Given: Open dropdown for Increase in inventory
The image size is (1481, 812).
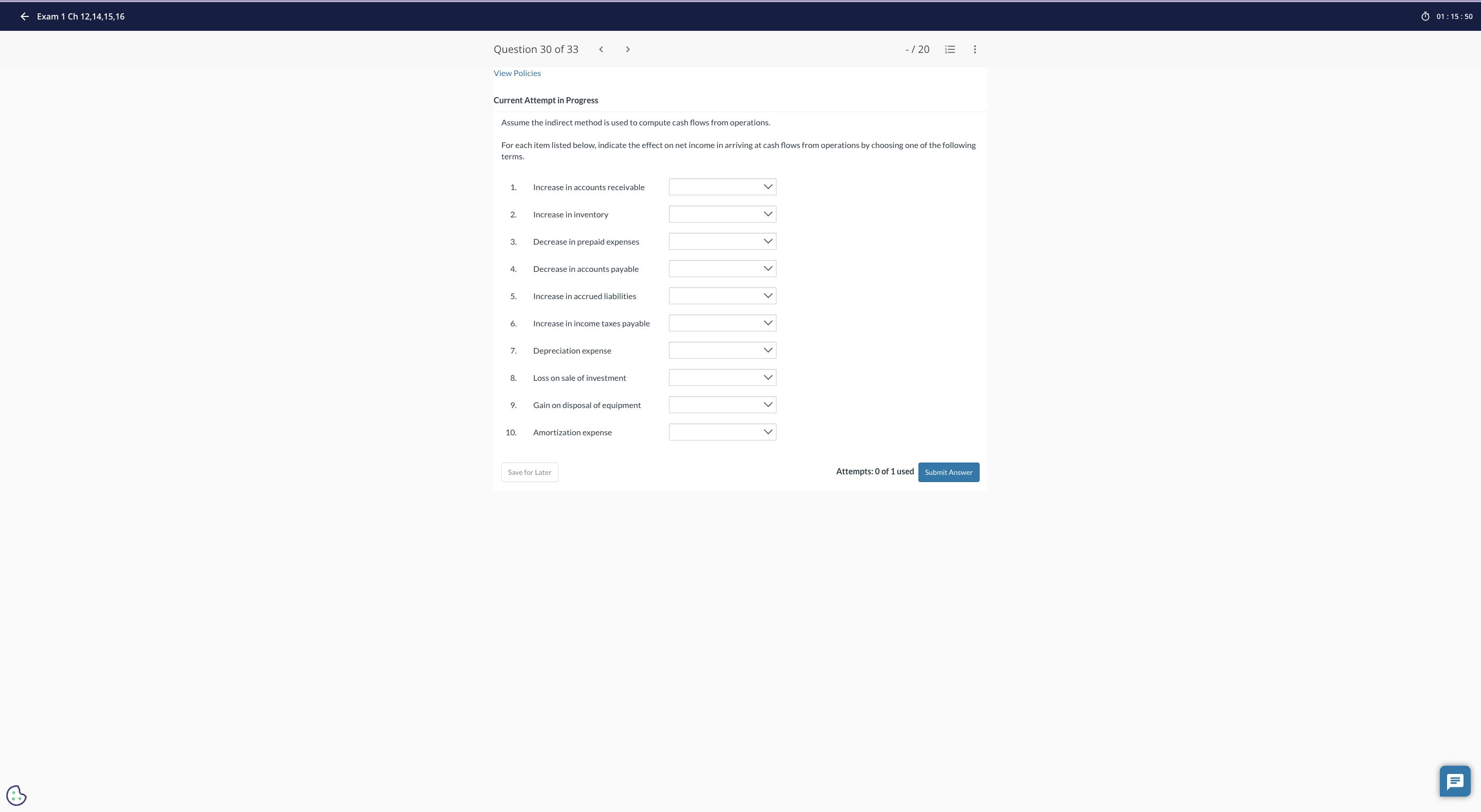Looking at the screenshot, I should tap(722, 214).
